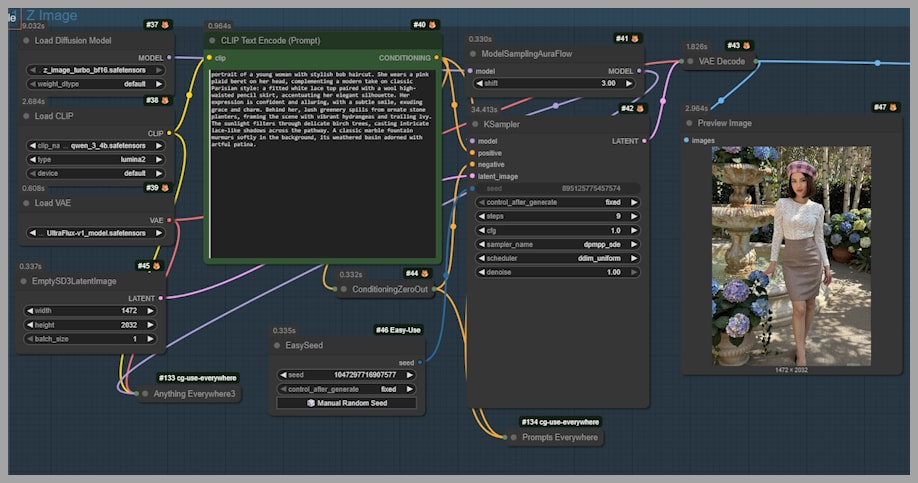Collapse the KSampler node using its title dot
Screen dimensions: 918x483
point(474,125)
